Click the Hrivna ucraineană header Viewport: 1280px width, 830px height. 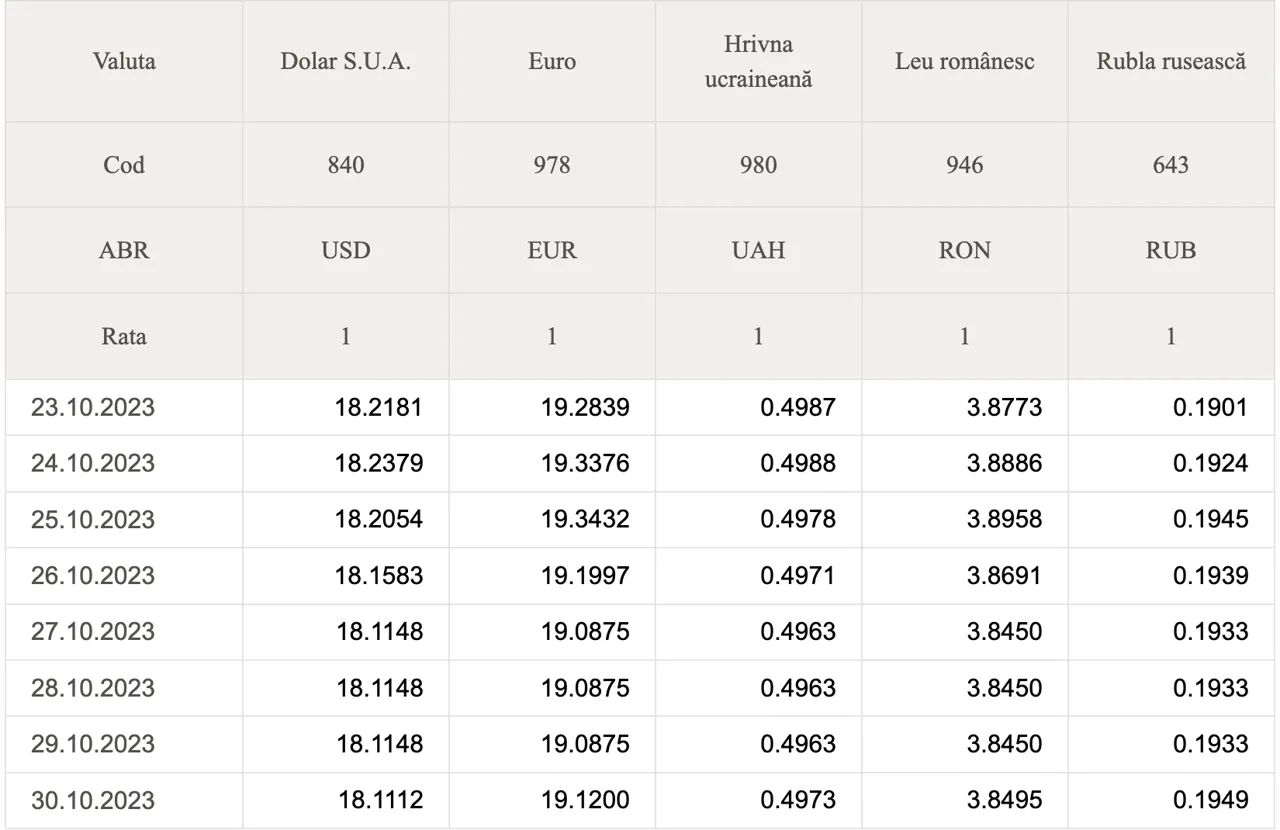758,61
